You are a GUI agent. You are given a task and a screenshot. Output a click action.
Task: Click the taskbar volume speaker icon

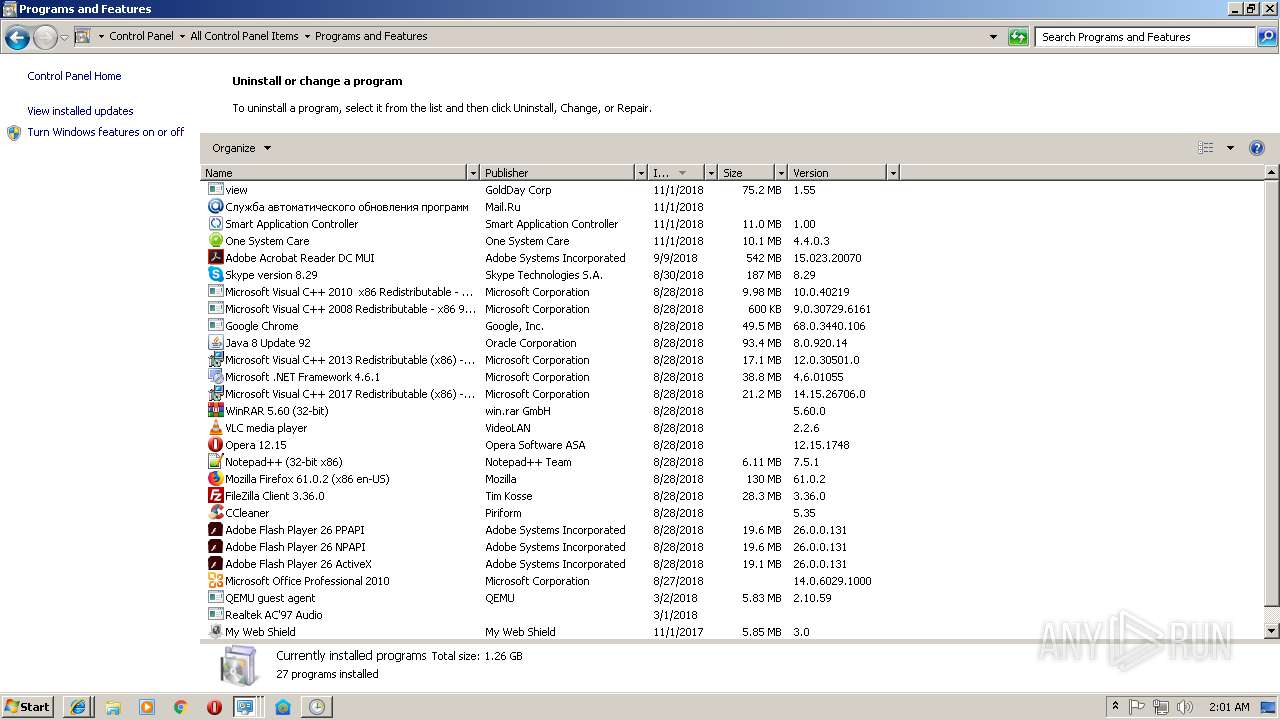pyautogui.click(x=1185, y=707)
